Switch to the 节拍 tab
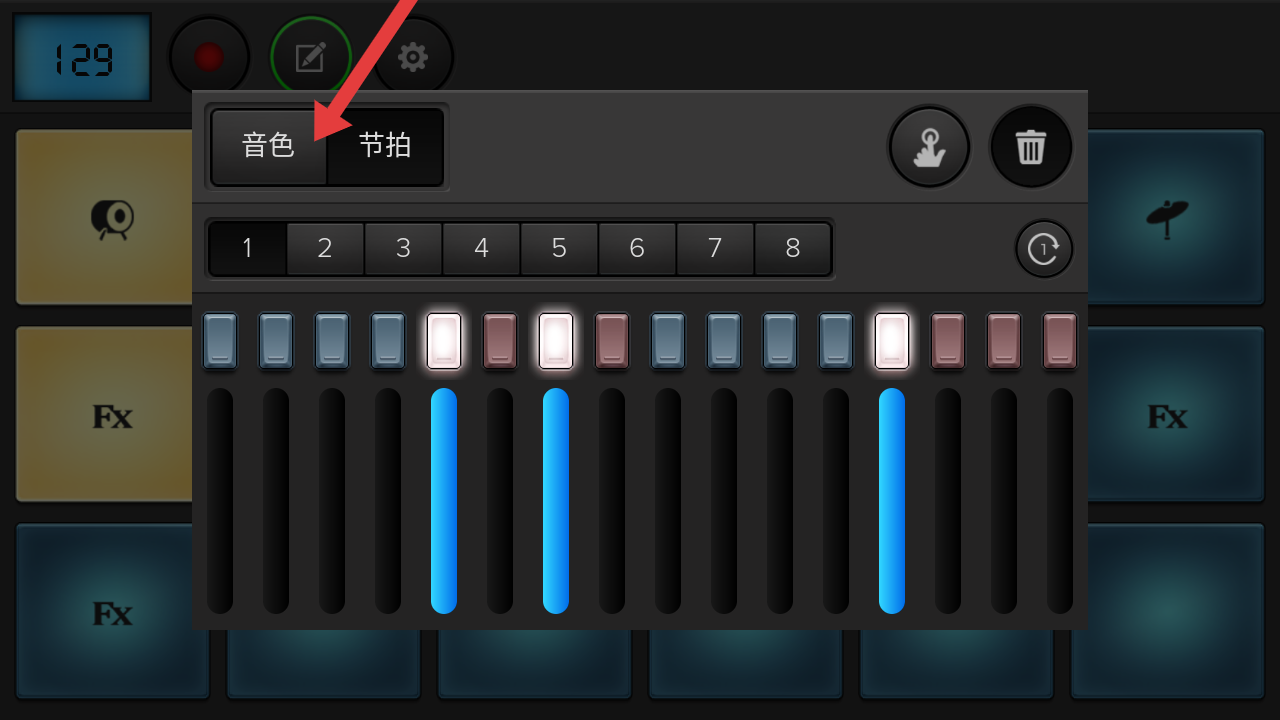1280x720 pixels. (385, 146)
